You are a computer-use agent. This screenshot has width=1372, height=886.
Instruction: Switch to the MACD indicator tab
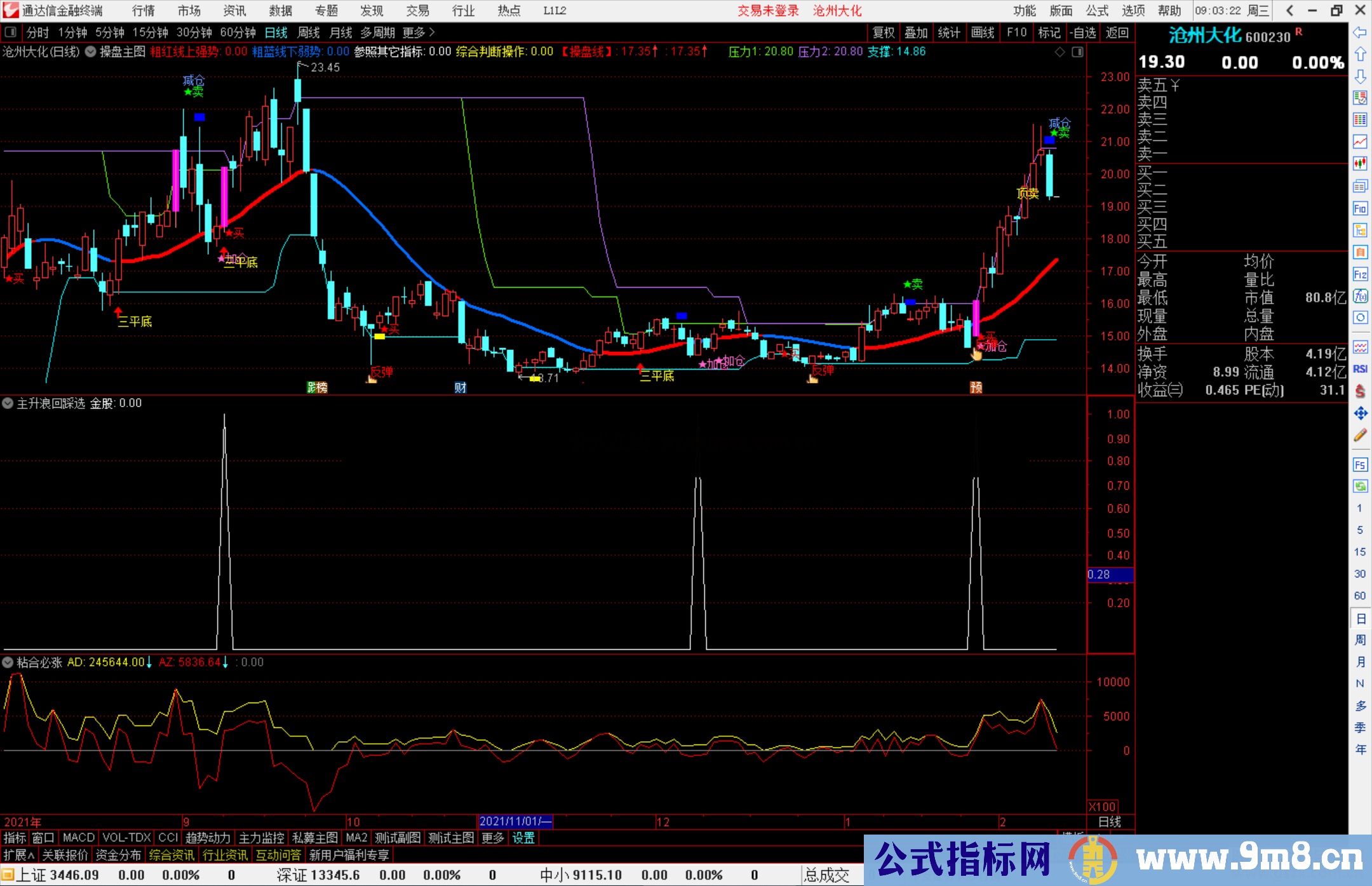click(79, 838)
